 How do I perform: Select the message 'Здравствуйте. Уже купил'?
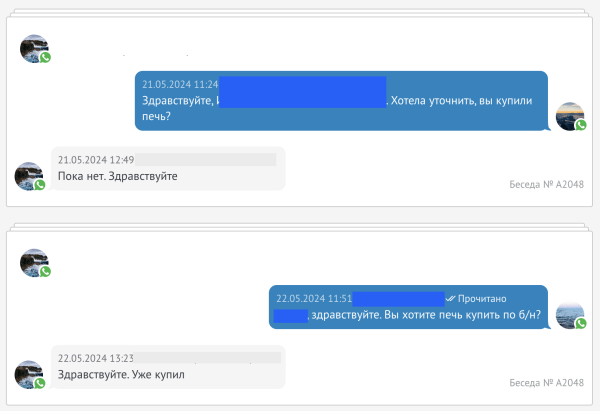coord(121,375)
